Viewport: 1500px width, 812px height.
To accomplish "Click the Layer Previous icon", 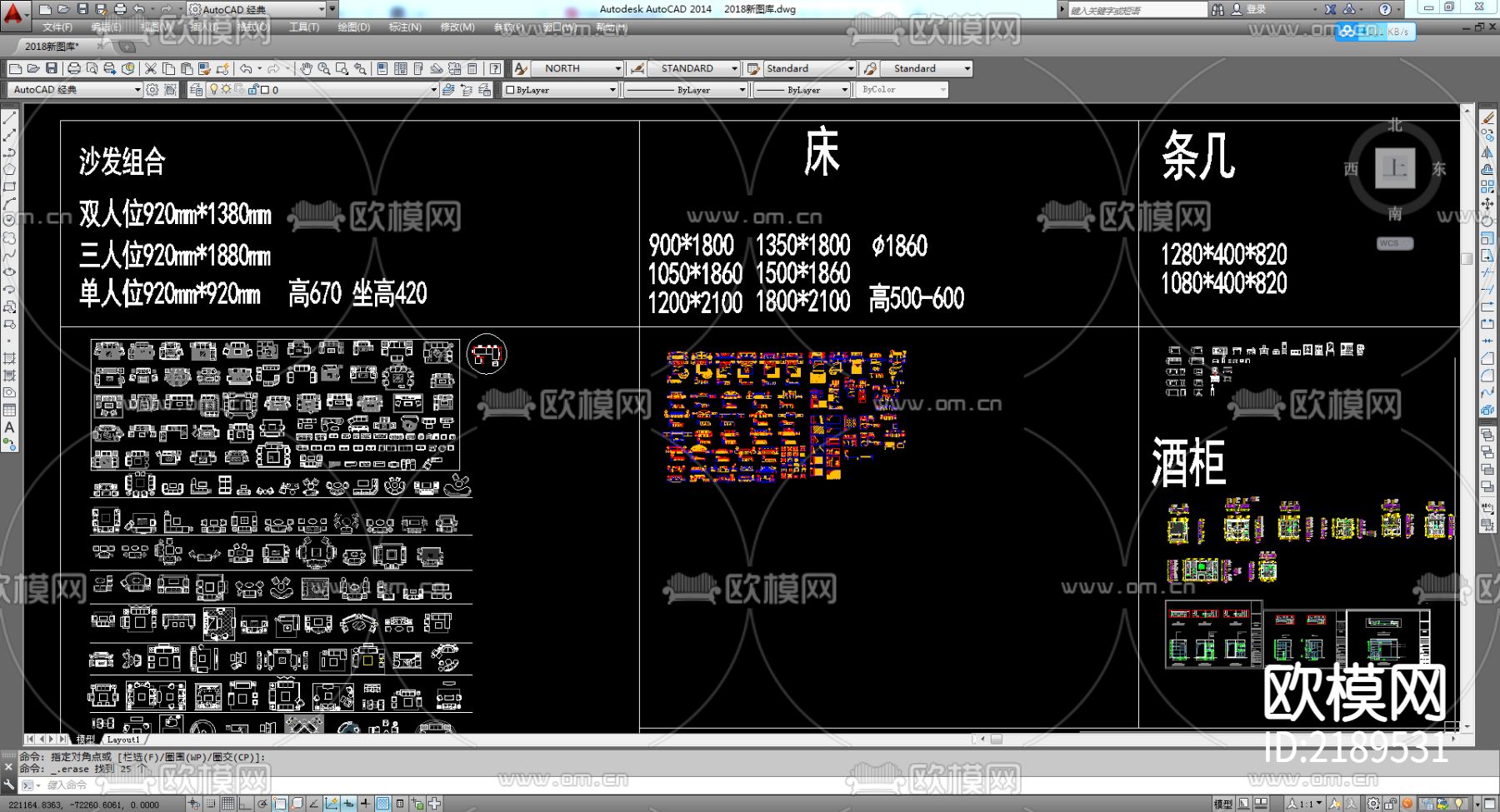I will [x=467, y=89].
